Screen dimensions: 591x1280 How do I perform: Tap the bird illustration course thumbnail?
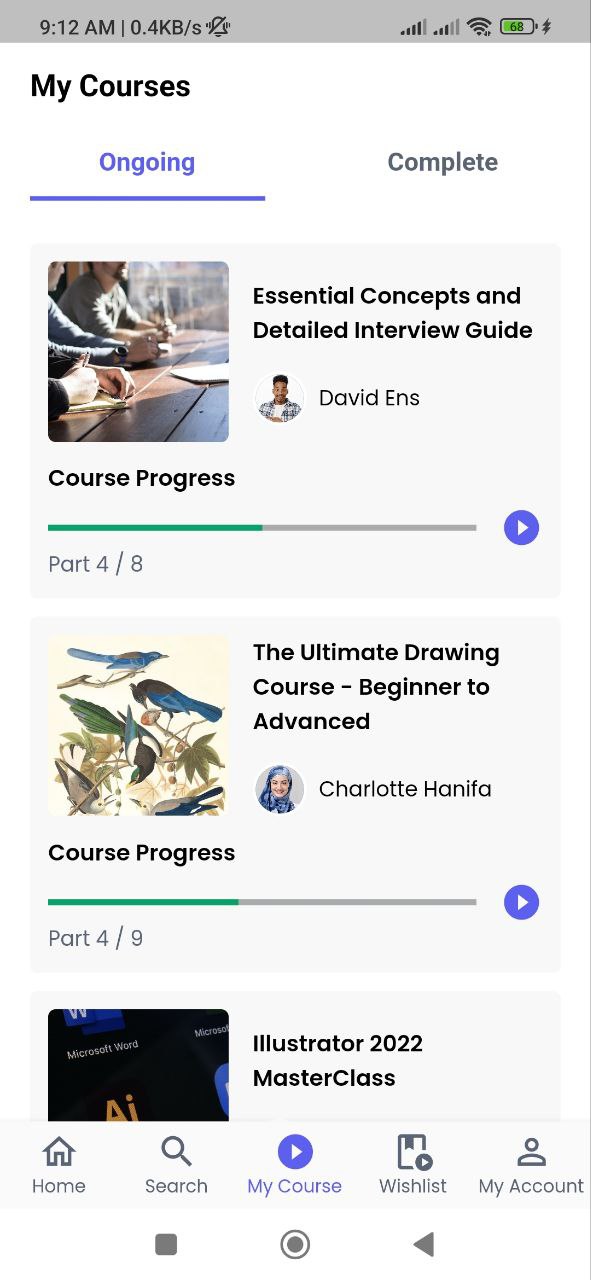[138, 725]
